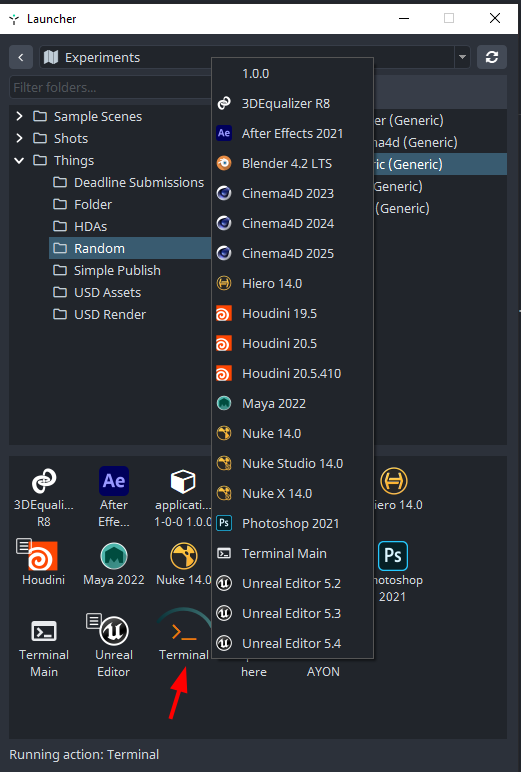
Task: Choose Unreal Editor 5.3 in the popup menu
Action: click(x=293, y=614)
